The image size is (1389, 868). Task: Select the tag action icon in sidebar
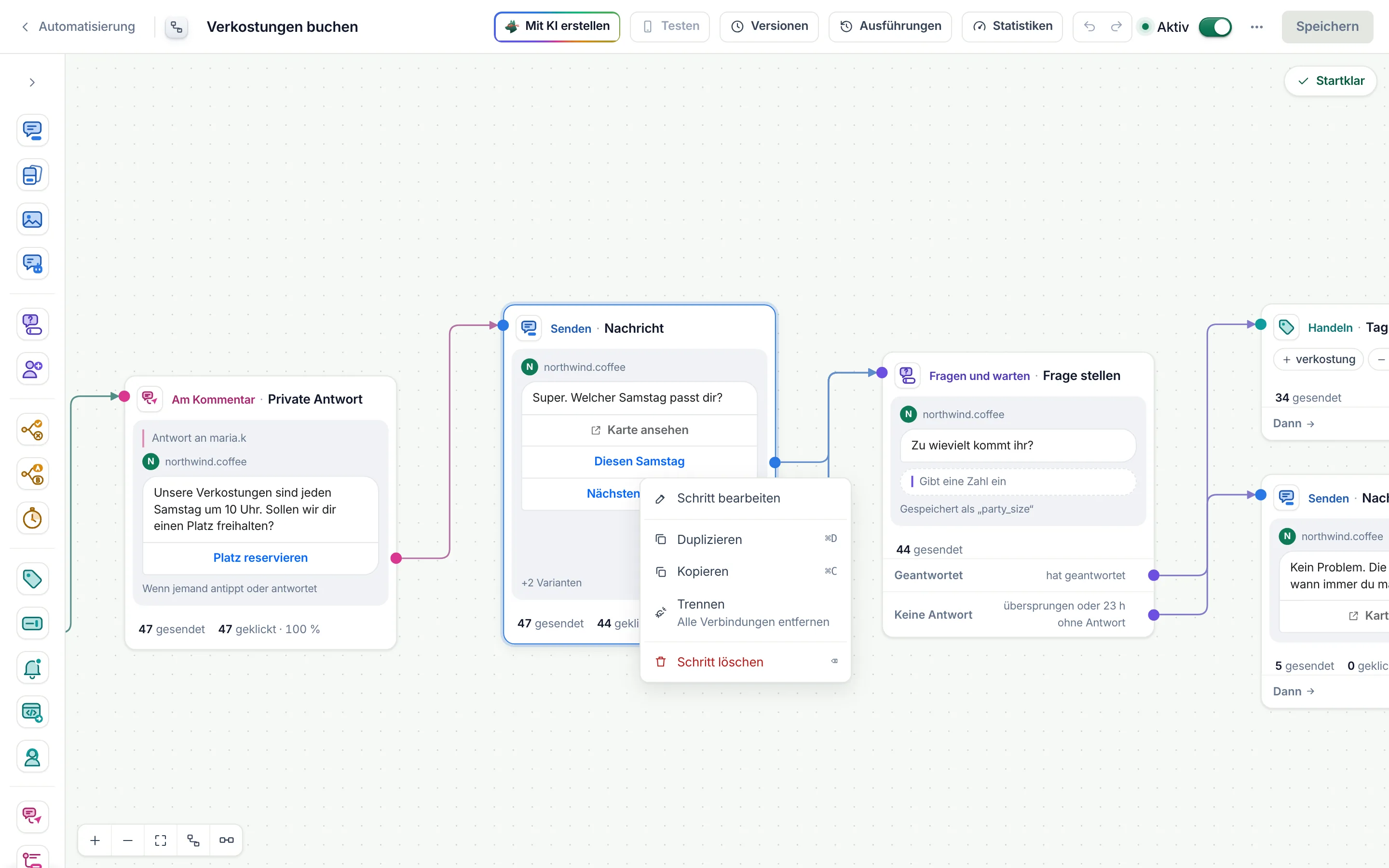point(32,579)
